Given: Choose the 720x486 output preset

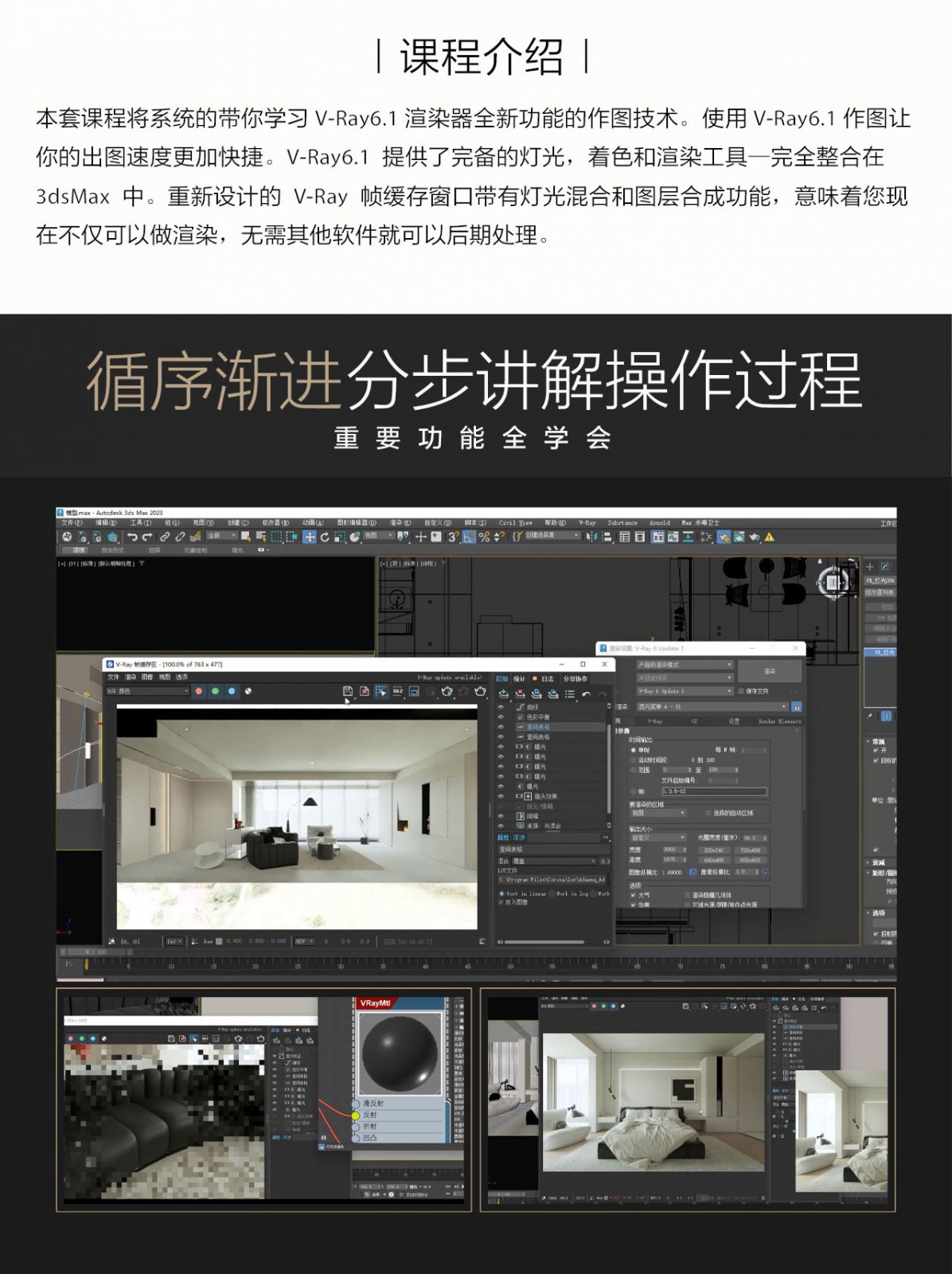Looking at the screenshot, I should tap(750, 850).
